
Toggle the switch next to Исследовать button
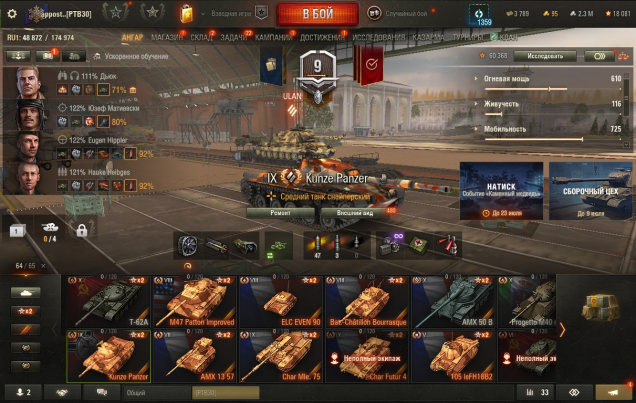pyautogui.click(x=599, y=56)
